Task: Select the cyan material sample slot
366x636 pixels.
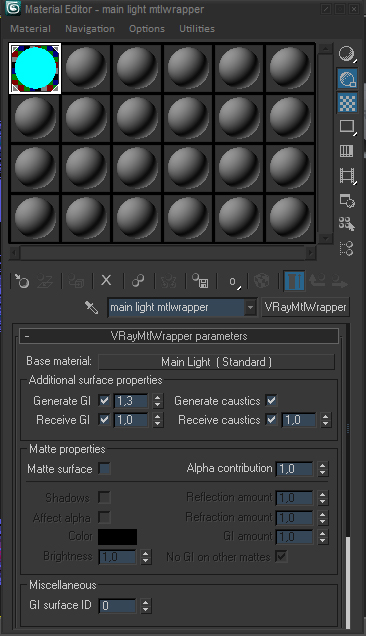Action: 35,68
